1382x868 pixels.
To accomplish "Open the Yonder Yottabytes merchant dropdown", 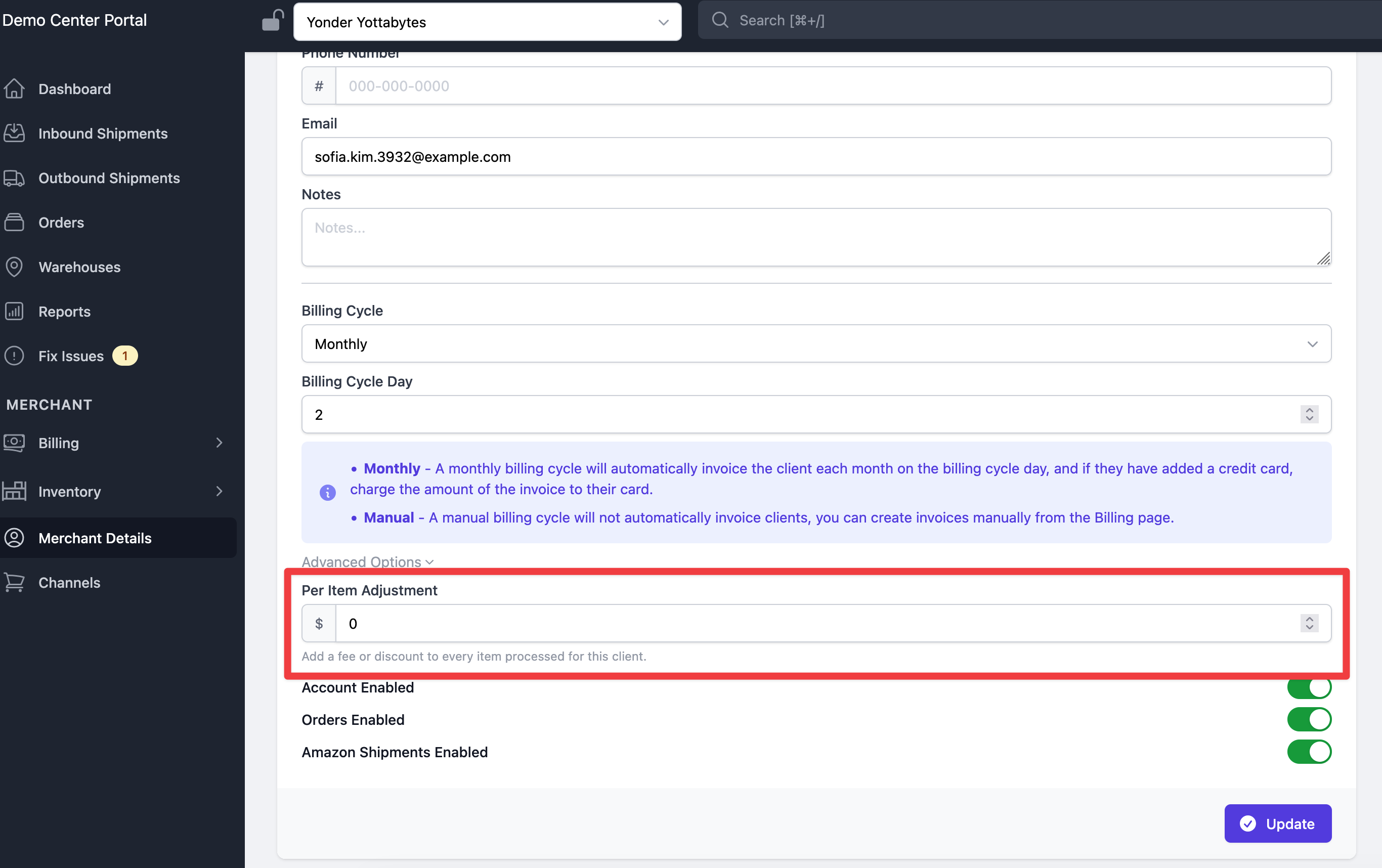I will [487, 22].
